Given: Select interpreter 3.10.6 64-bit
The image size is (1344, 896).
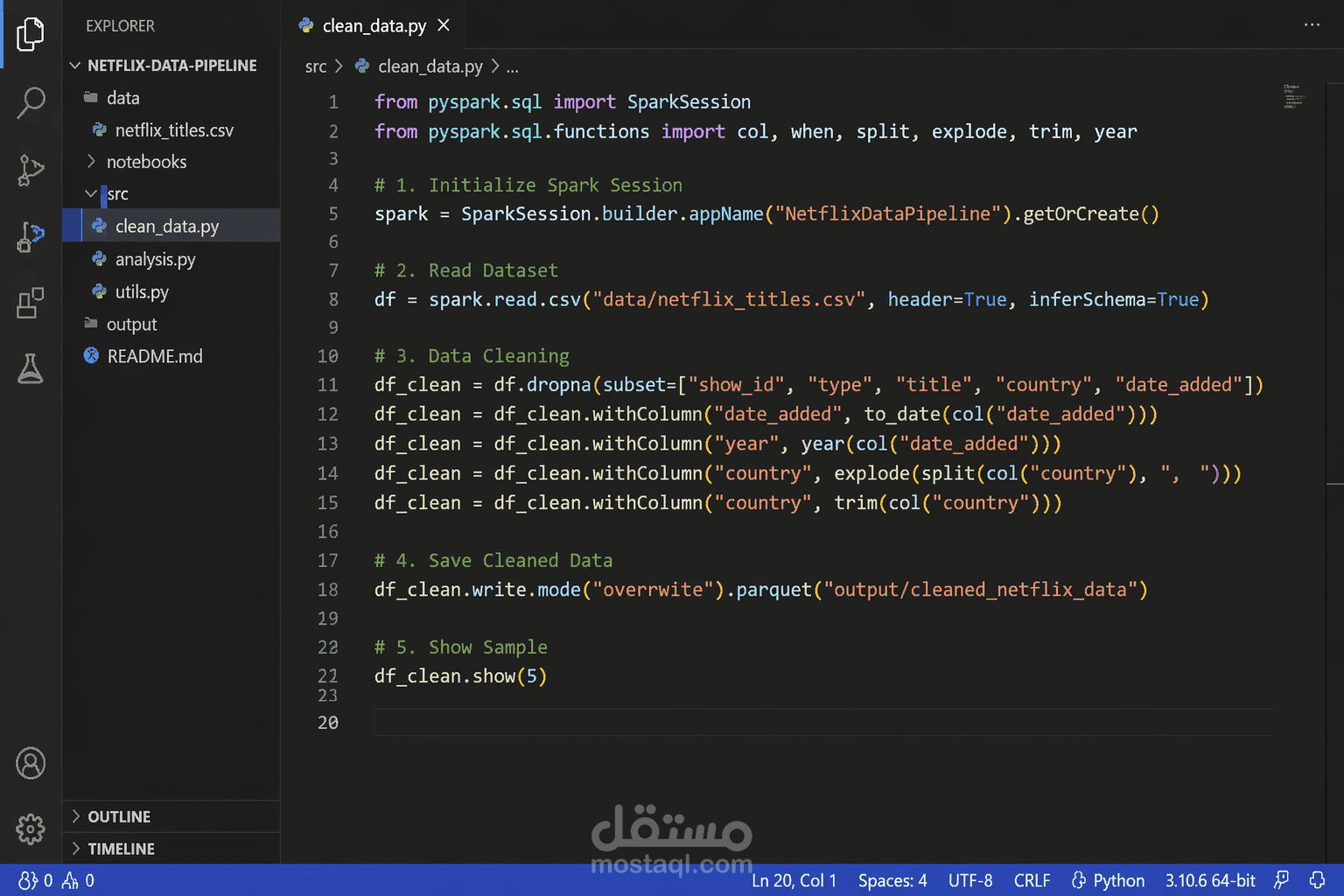Looking at the screenshot, I should click(x=1210, y=880).
